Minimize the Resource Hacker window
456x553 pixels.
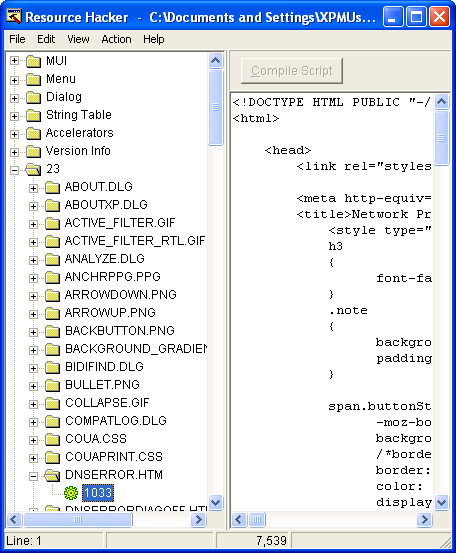(x=393, y=17)
